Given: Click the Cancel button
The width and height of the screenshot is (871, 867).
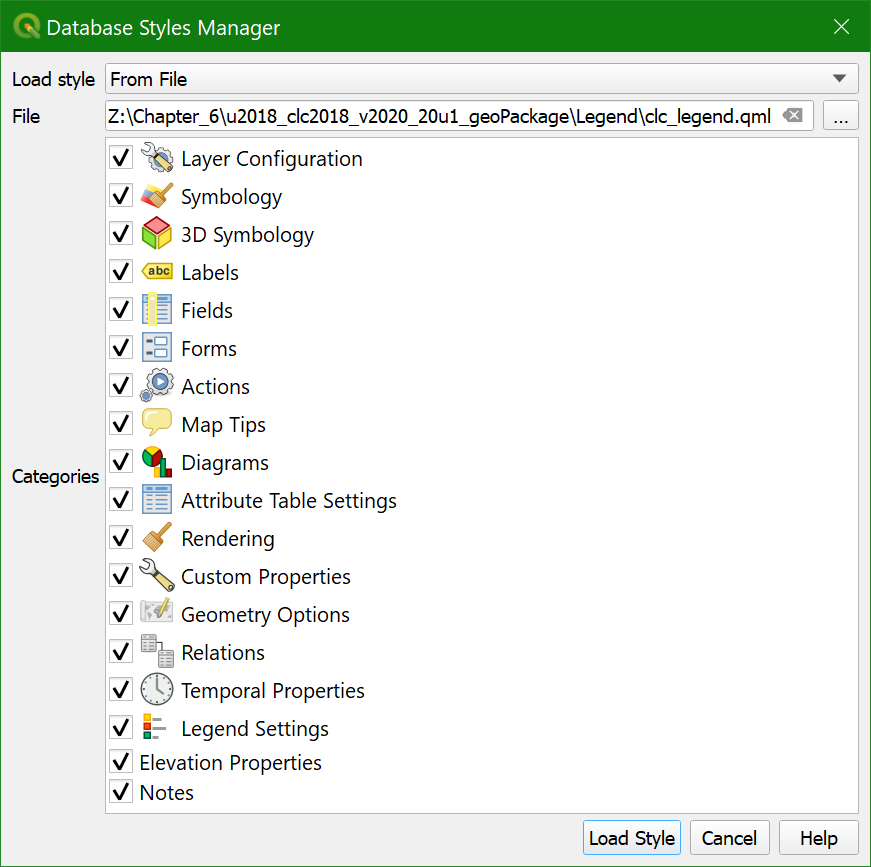Looking at the screenshot, I should tap(729, 838).
